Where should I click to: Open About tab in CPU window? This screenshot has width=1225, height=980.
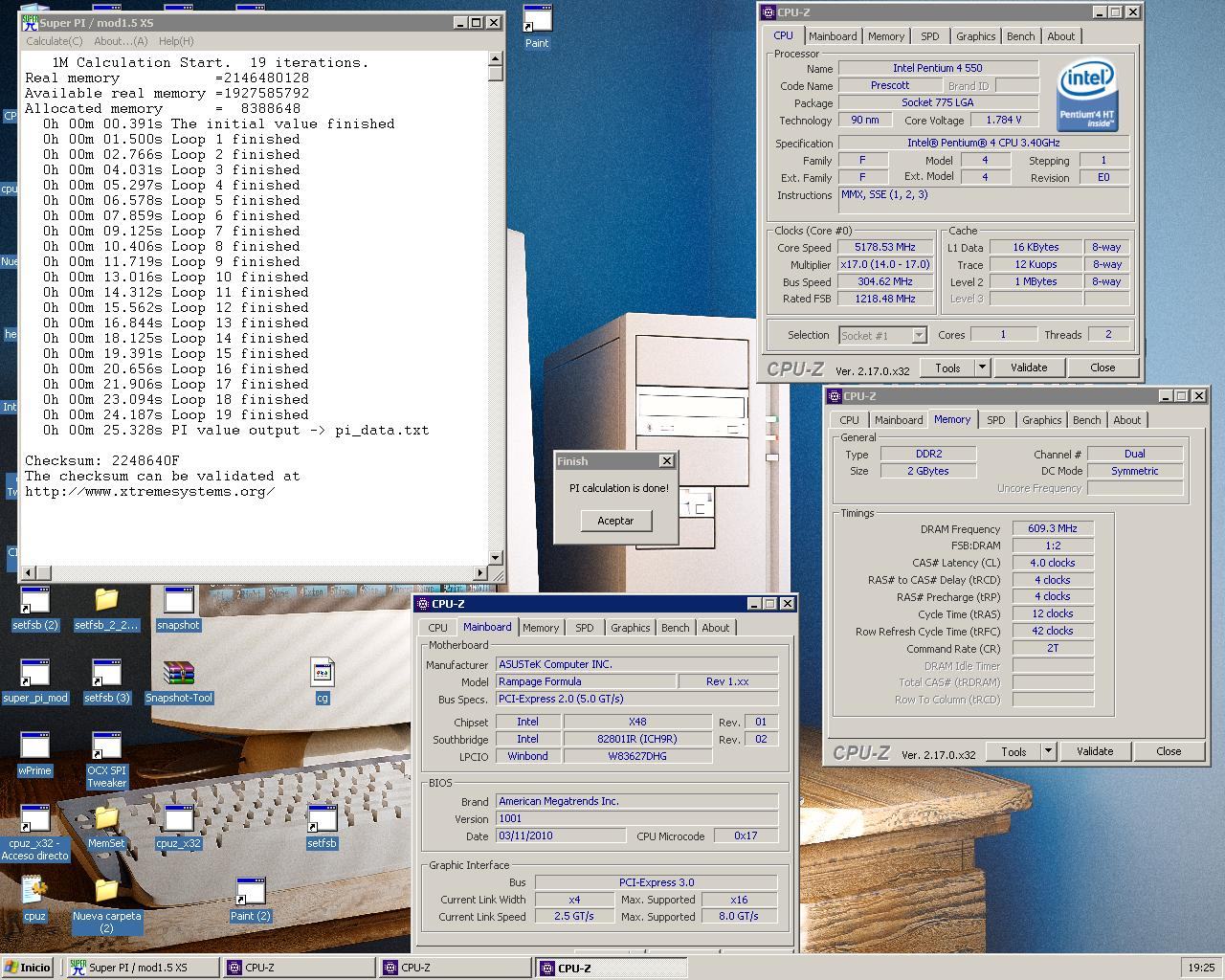1060,36
